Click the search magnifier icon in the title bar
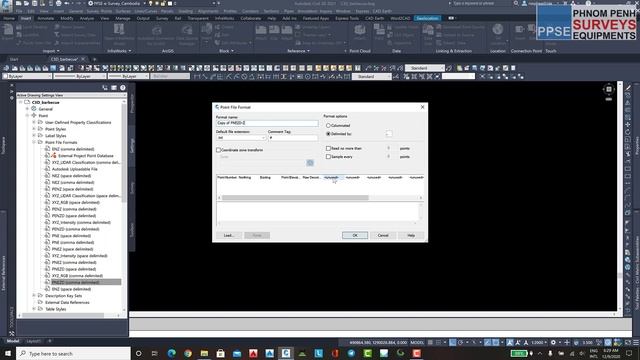The width and height of the screenshot is (640, 360). click(x=516, y=3)
